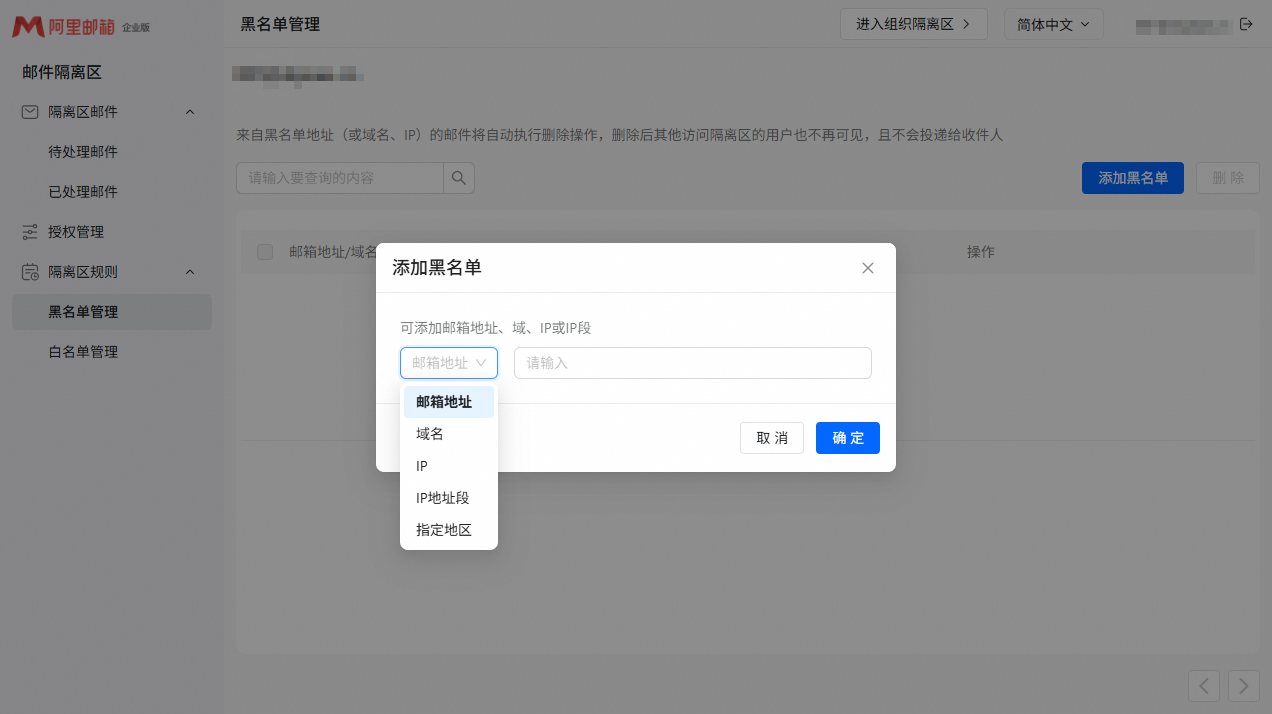This screenshot has height=714, width=1272.
Task: Click the 邮箱地址/域名 column header
Action: tap(334, 252)
